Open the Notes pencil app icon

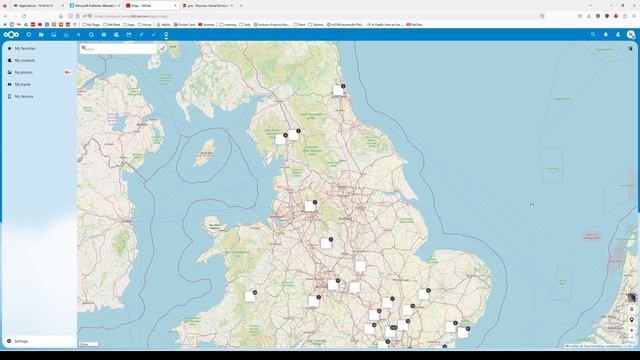[x=141, y=35]
